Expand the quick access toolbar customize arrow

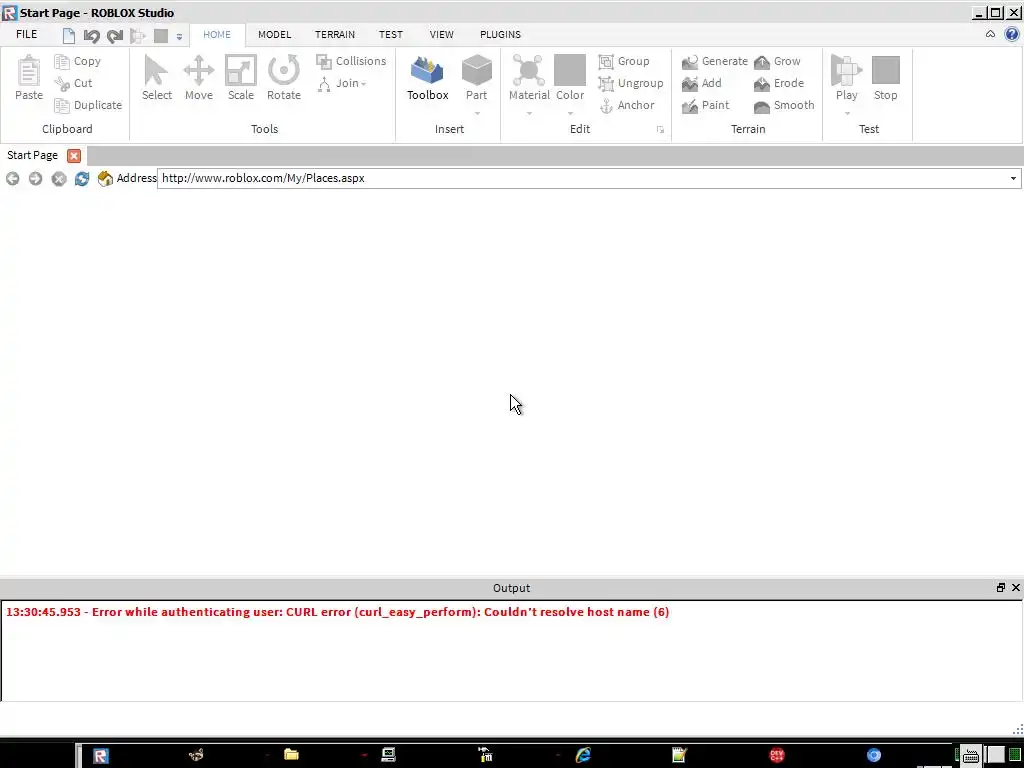click(x=180, y=37)
